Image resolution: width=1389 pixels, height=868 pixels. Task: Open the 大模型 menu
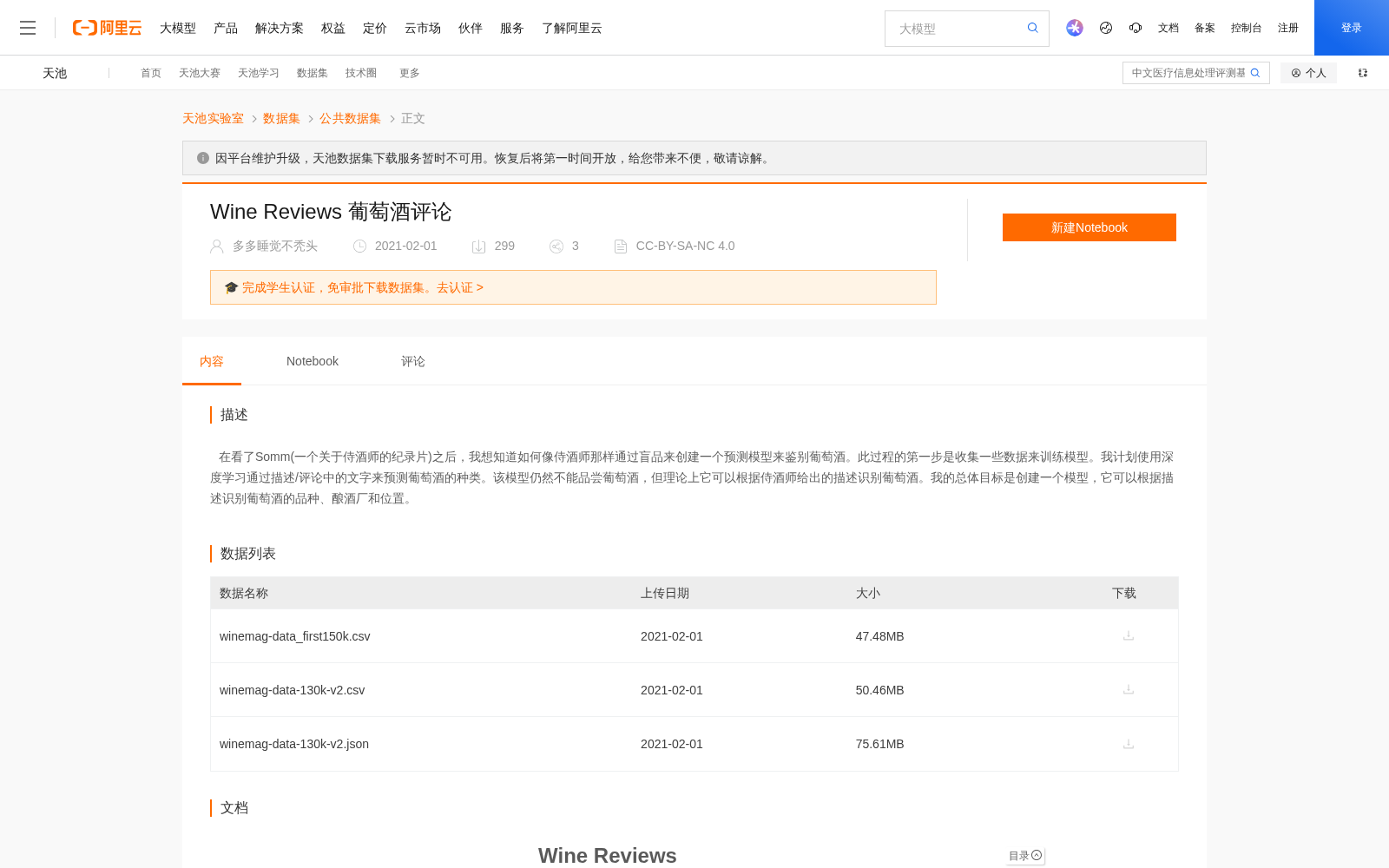178,28
